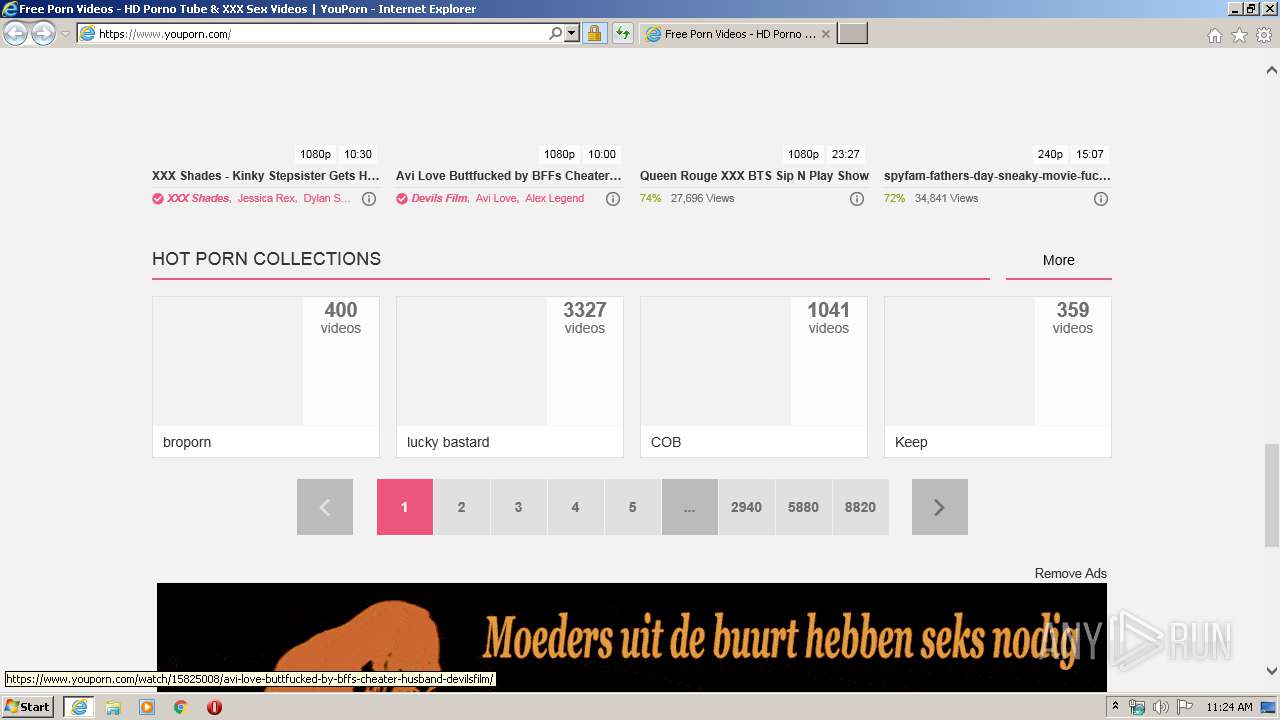Click verified check beside XXX Shades channel
The height and width of the screenshot is (720, 1280).
point(158,199)
